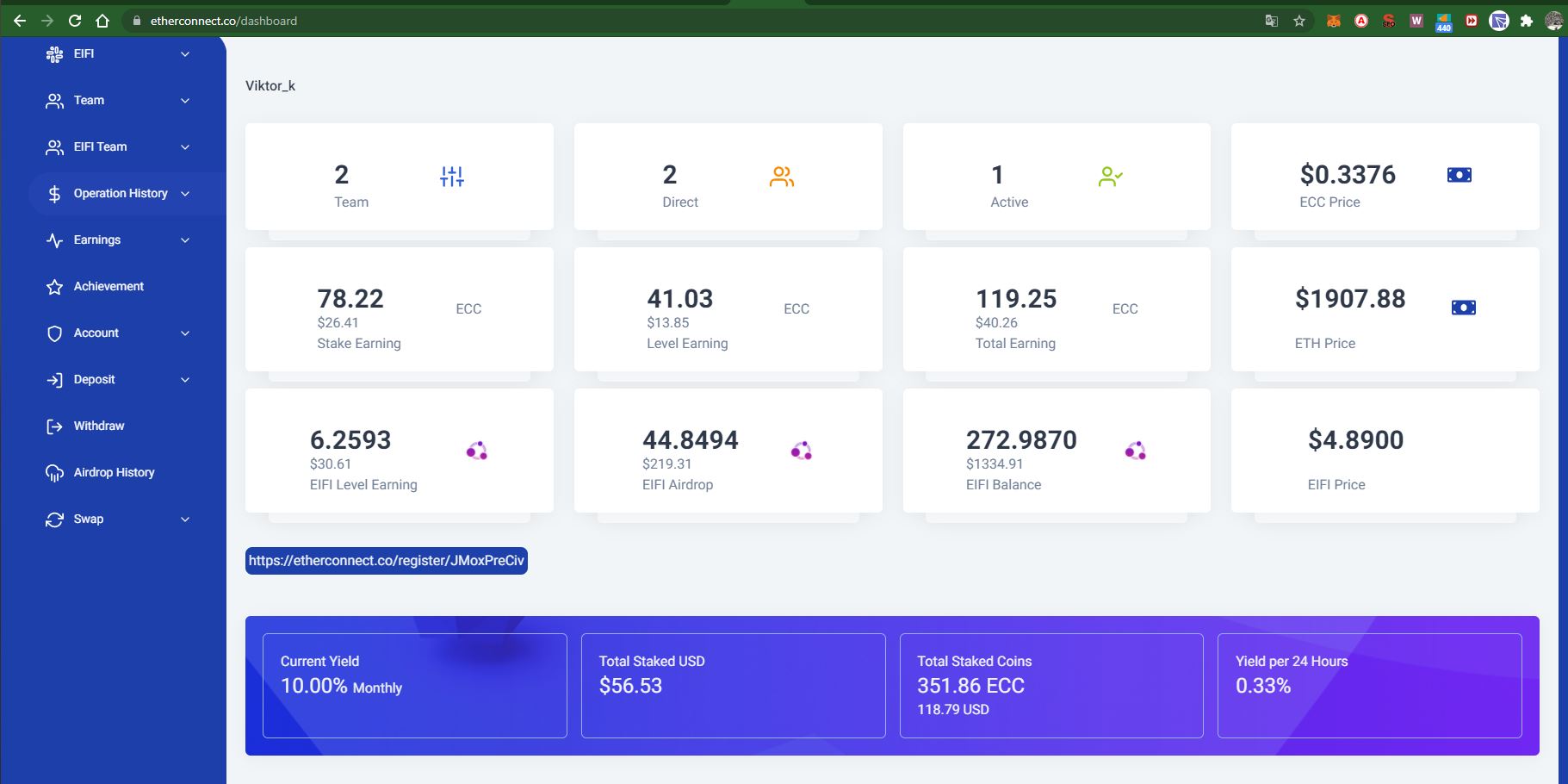Screen dimensions: 1568x784
Task: Bookmark this page with star icon
Action: tap(1299, 21)
